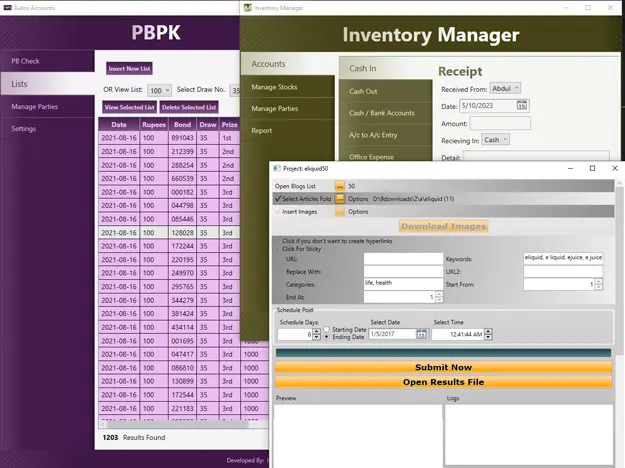Switch to Manage Stocks menu

[x=274, y=86]
